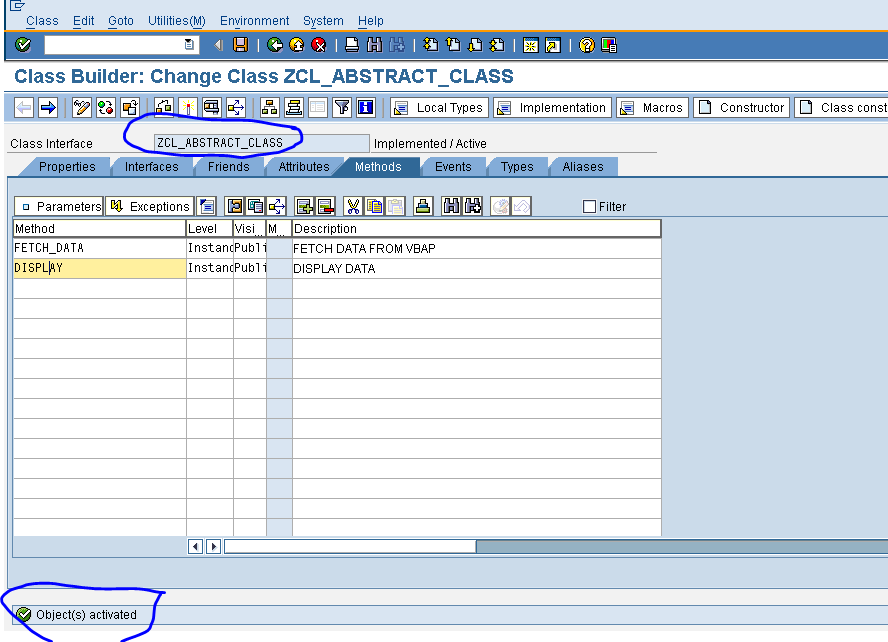
Task: Click the Insert Row icon with green plus
Action: tap(305, 206)
